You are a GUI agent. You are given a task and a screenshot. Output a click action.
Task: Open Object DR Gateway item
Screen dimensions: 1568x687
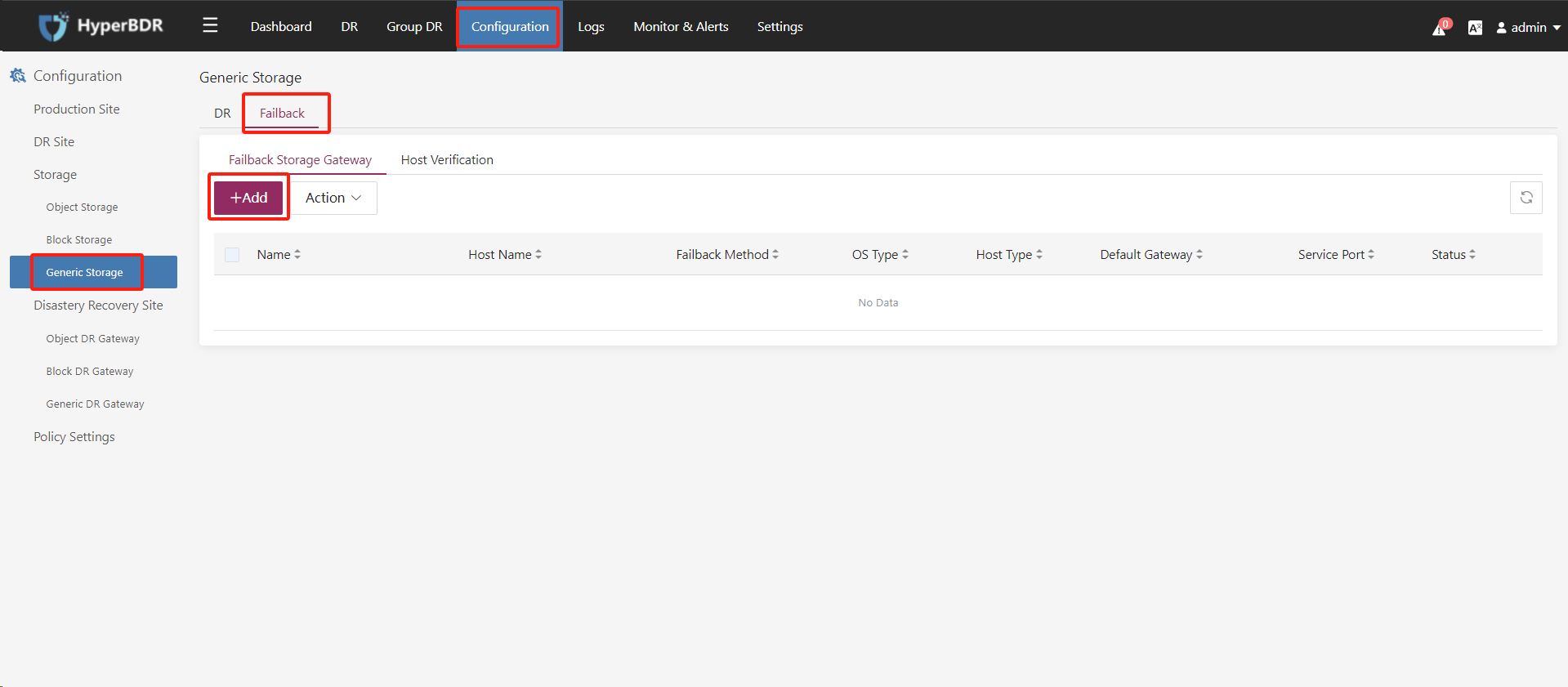click(x=92, y=339)
